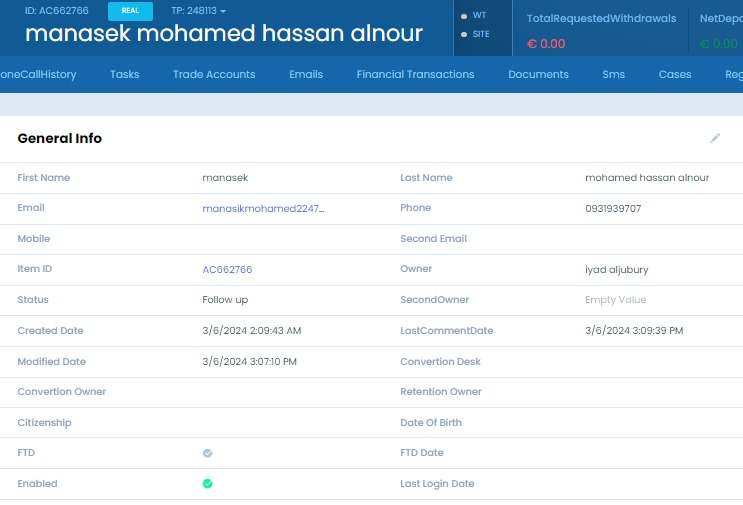Click the Owner value iyad aljubury
Screen dimensions: 743x505
click(x=616, y=269)
